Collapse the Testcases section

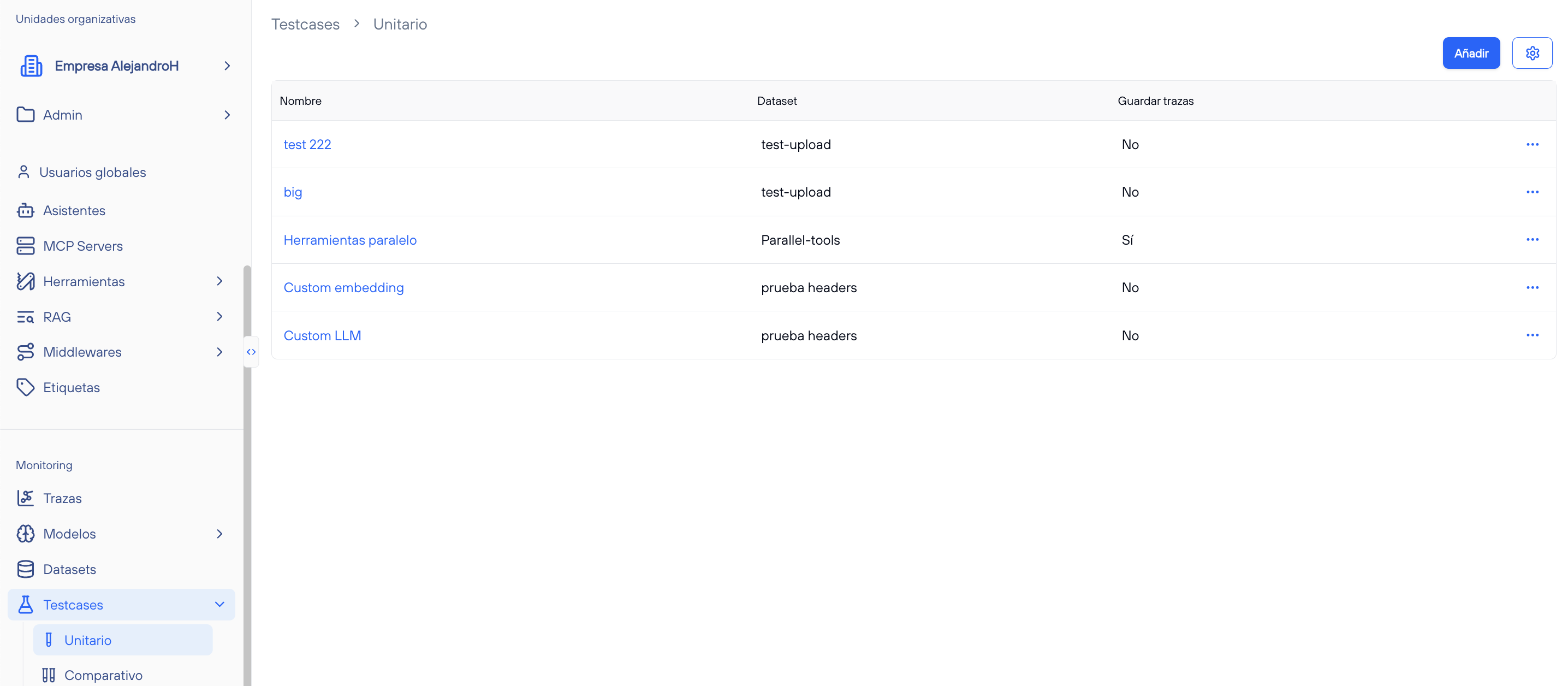[219, 605]
